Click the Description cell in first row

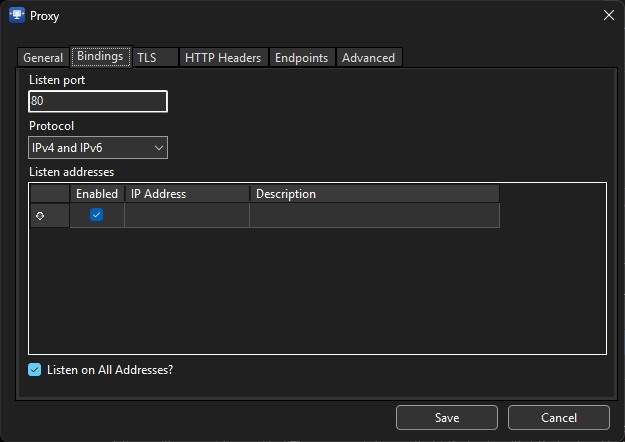click(375, 215)
